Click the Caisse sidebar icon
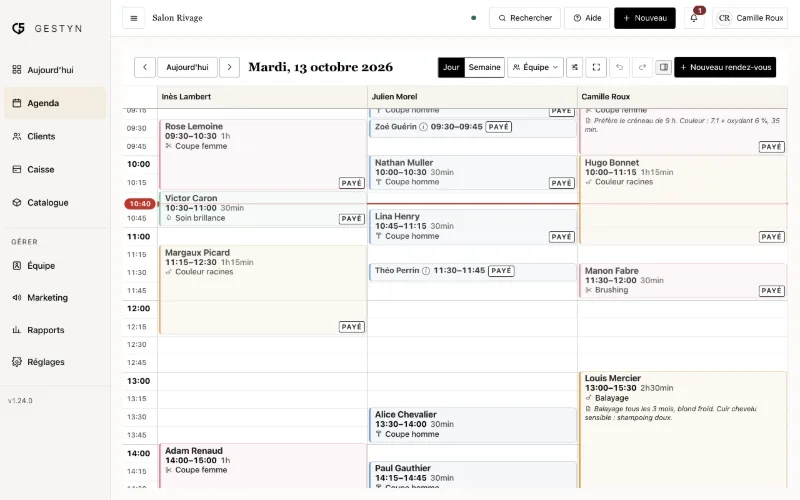 tap(17, 169)
